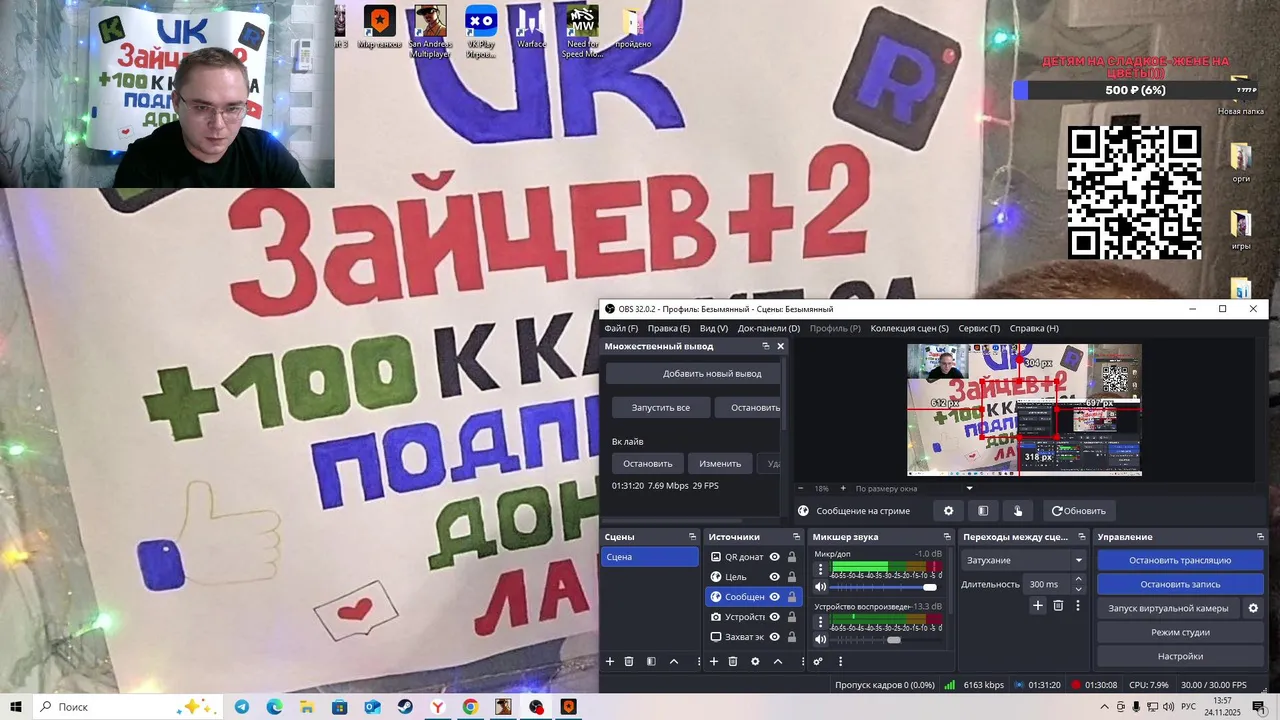Open source properties gear in Источники toolbar
This screenshot has width=1280, height=720.
(755, 661)
